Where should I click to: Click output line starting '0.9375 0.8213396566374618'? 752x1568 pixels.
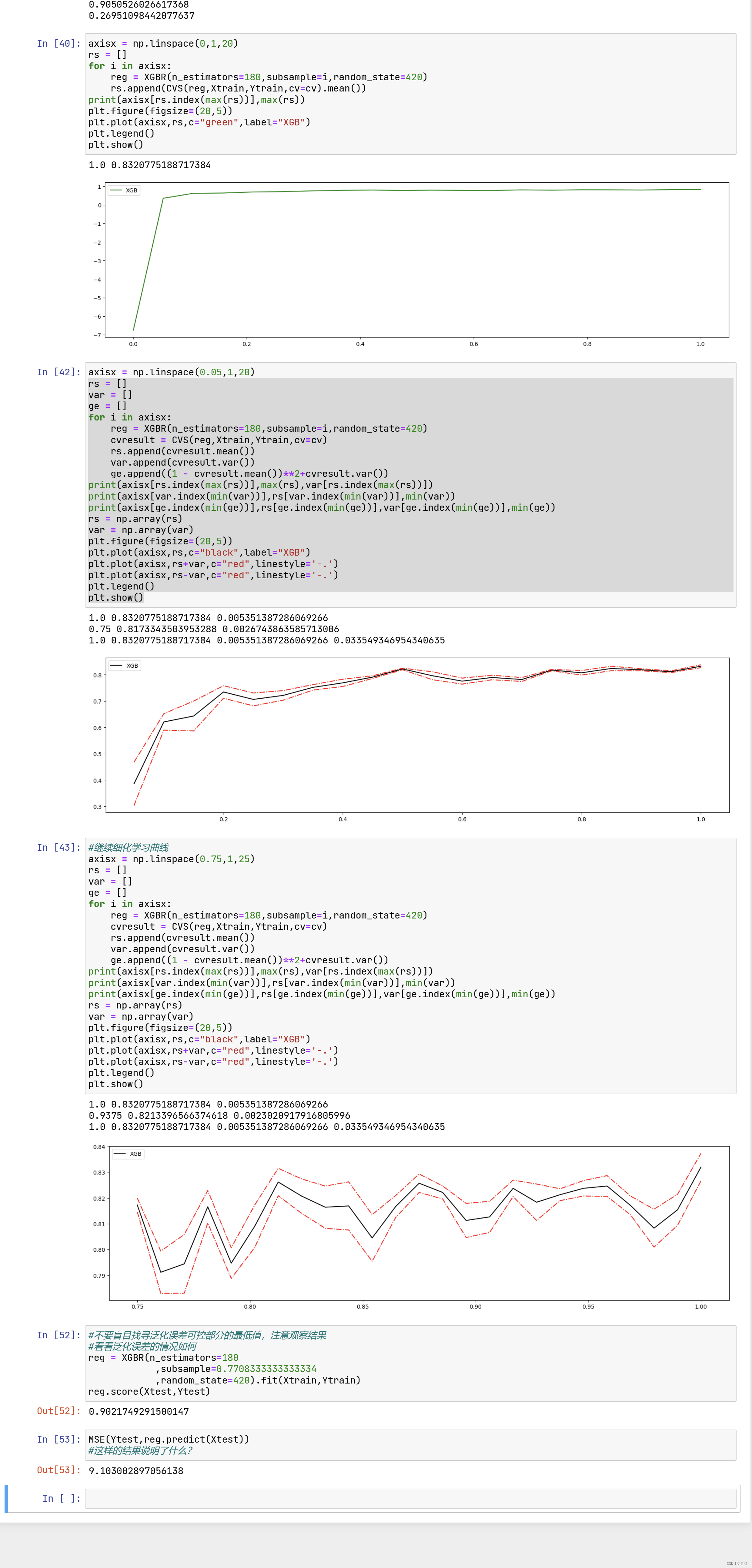tap(219, 1115)
